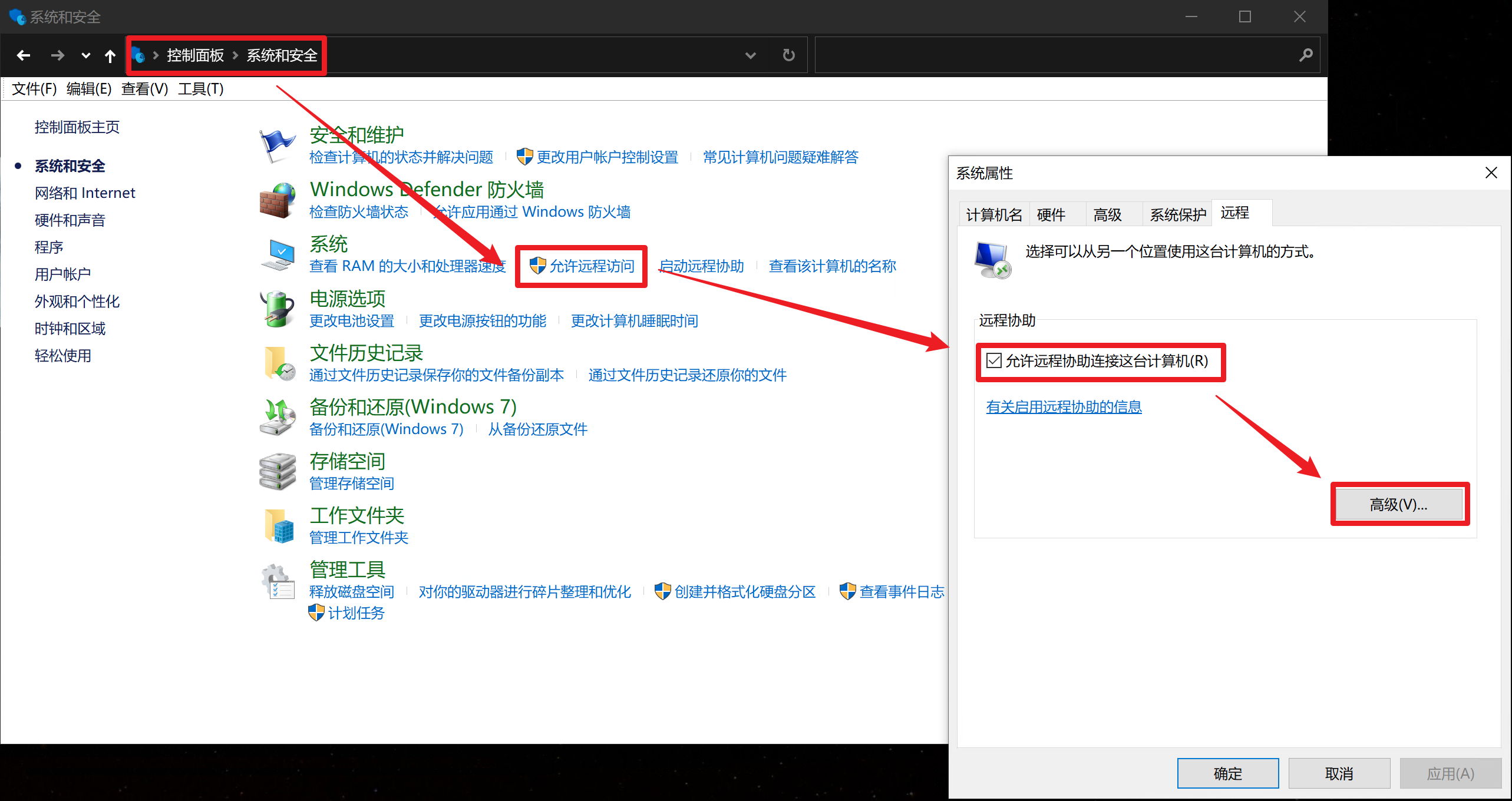The height and width of the screenshot is (801, 1512).
Task: Open 时钟和区域 category
Action: [x=70, y=329]
